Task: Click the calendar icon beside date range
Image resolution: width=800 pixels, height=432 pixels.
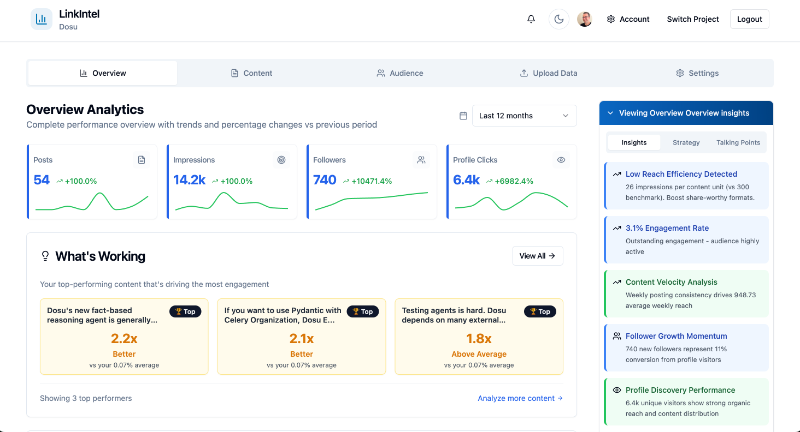Action: [x=462, y=116]
